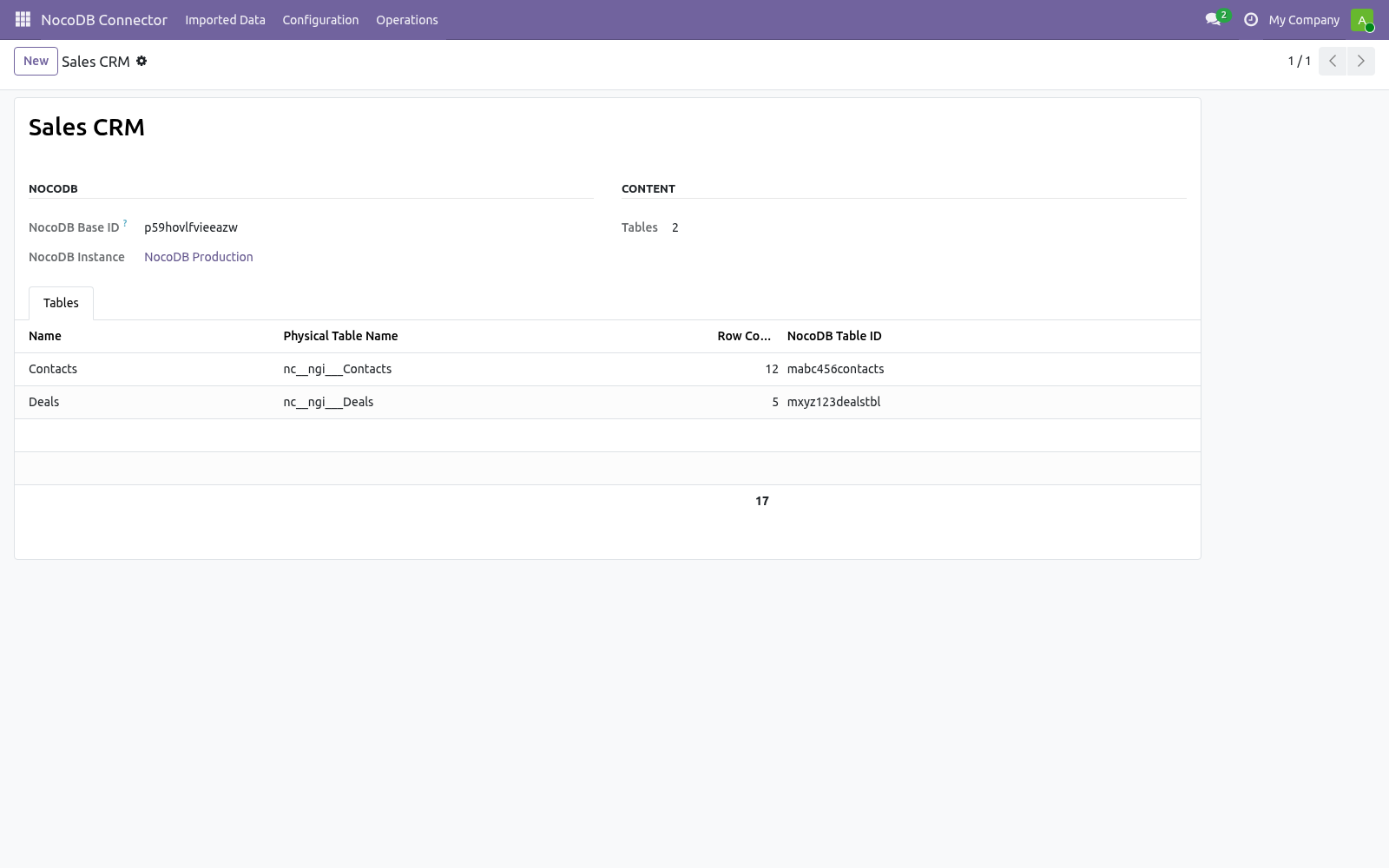Open the apps grid menu icon
The width and height of the screenshot is (1389, 868).
pyautogui.click(x=23, y=19)
